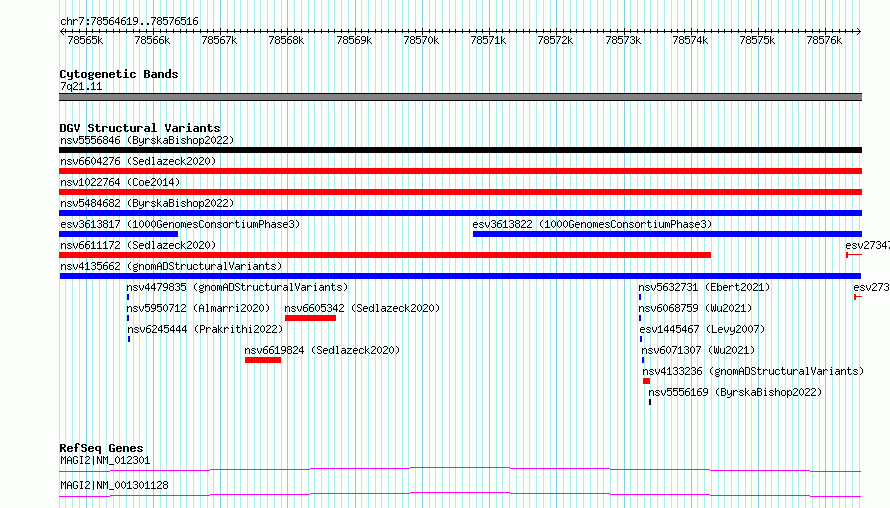Select the blue bar for nsv5484682
This screenshot has height=508, width=890.
click(460, 213)
